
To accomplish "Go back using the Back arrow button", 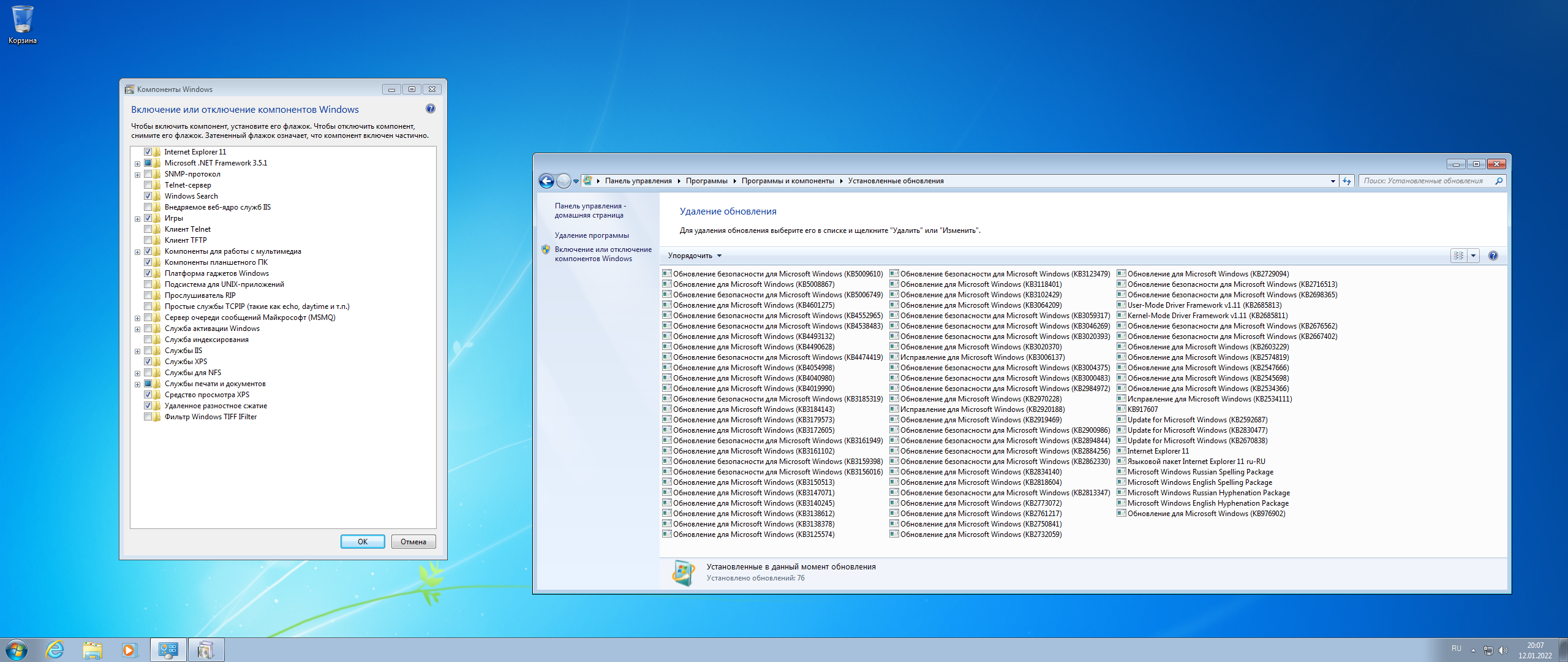I will pos(546,181).
